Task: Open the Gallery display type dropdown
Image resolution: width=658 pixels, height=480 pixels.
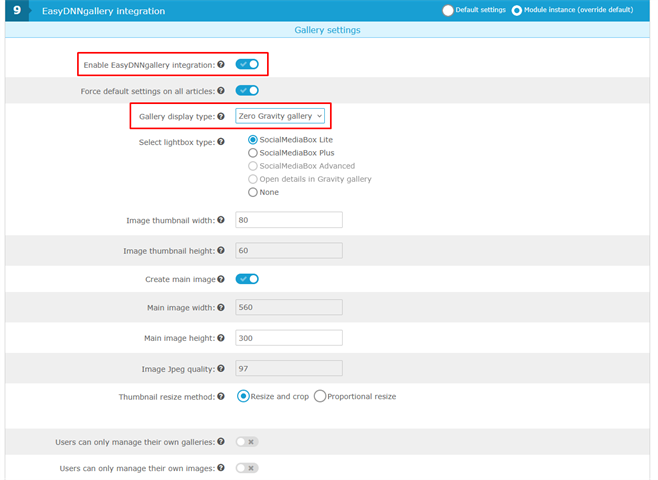Action: pos(280,116)
